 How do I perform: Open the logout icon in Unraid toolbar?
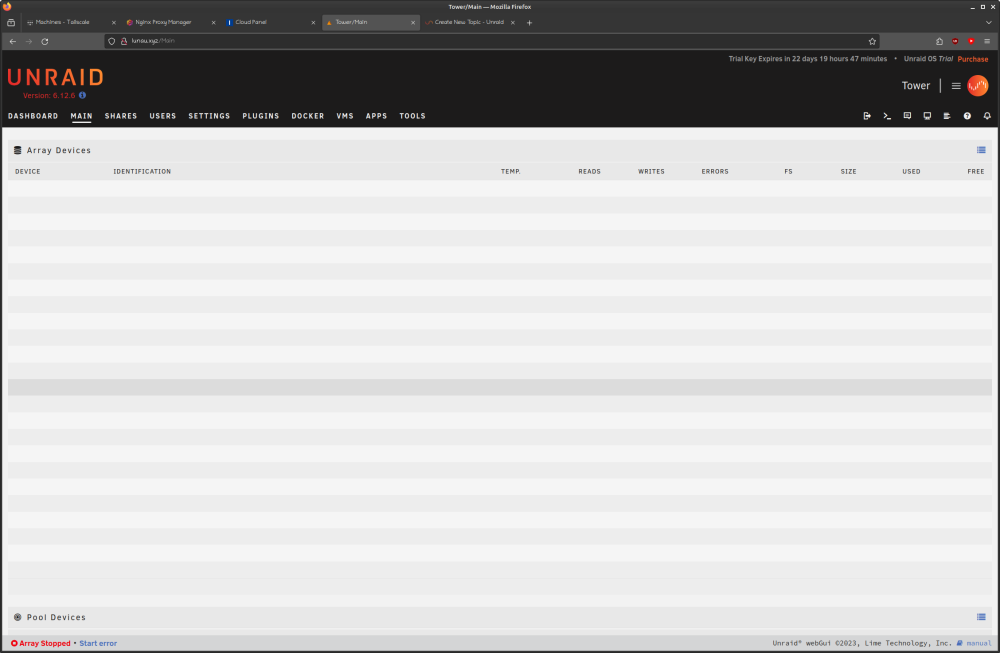point(867,116)
